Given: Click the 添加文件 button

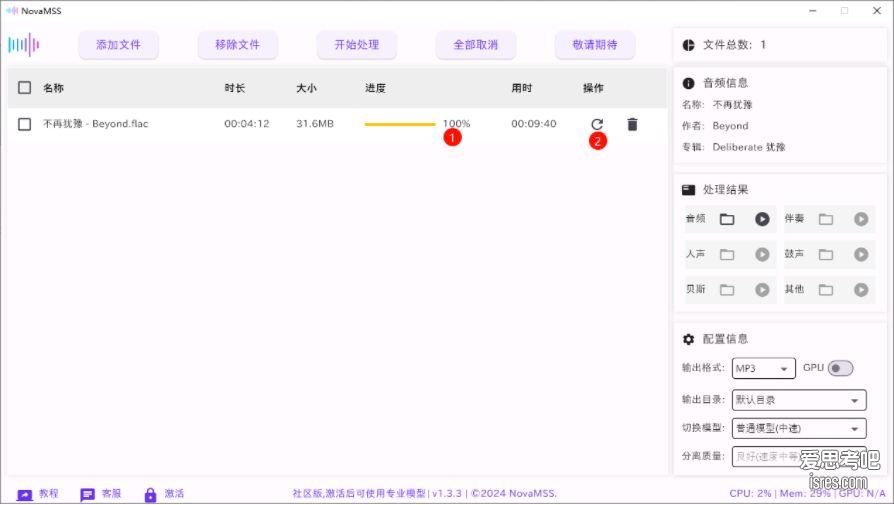Looking at the screenshot, I should tap(118, 45).
